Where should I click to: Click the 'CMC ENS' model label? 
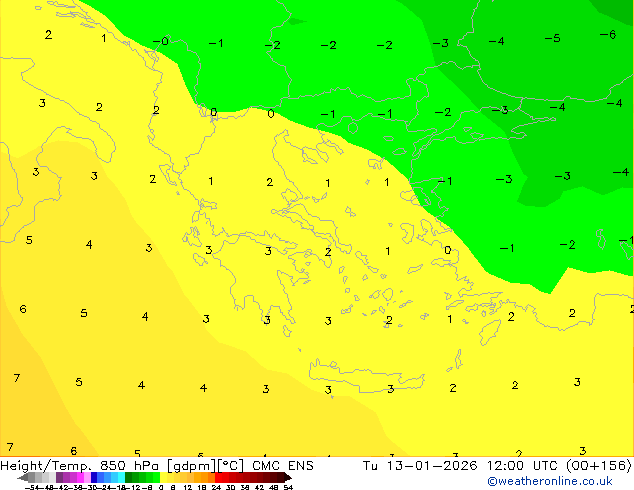coord(283,466)
